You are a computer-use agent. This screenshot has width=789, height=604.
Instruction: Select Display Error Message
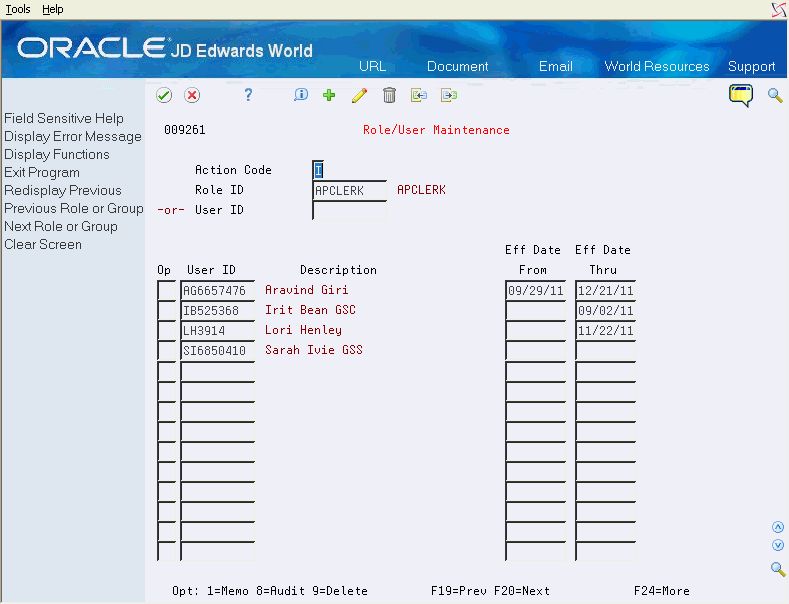click(73, 136)
